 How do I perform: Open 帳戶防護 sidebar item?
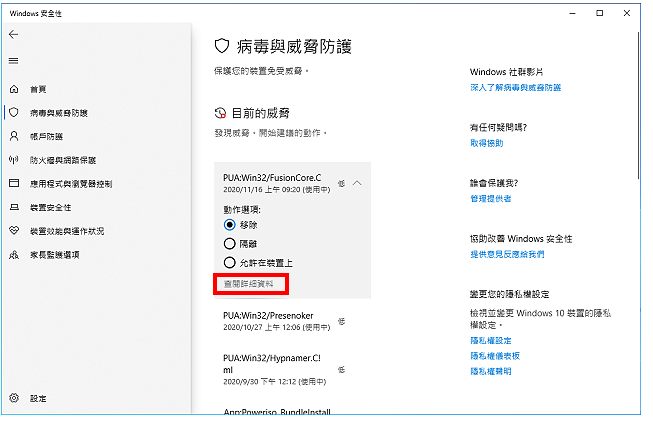coord(46,137)
